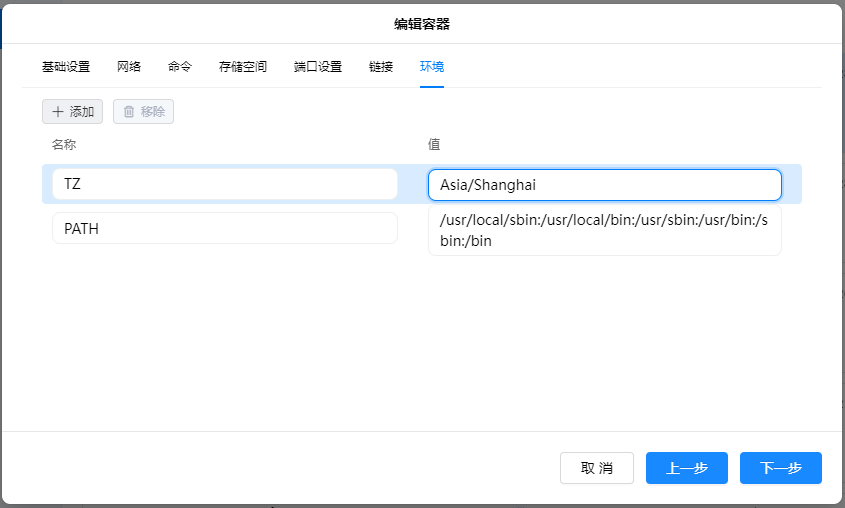This screenshot has width=845, height=508.
Task: Switch to the 基础设置 tab
Action: [x=66, y=67]
